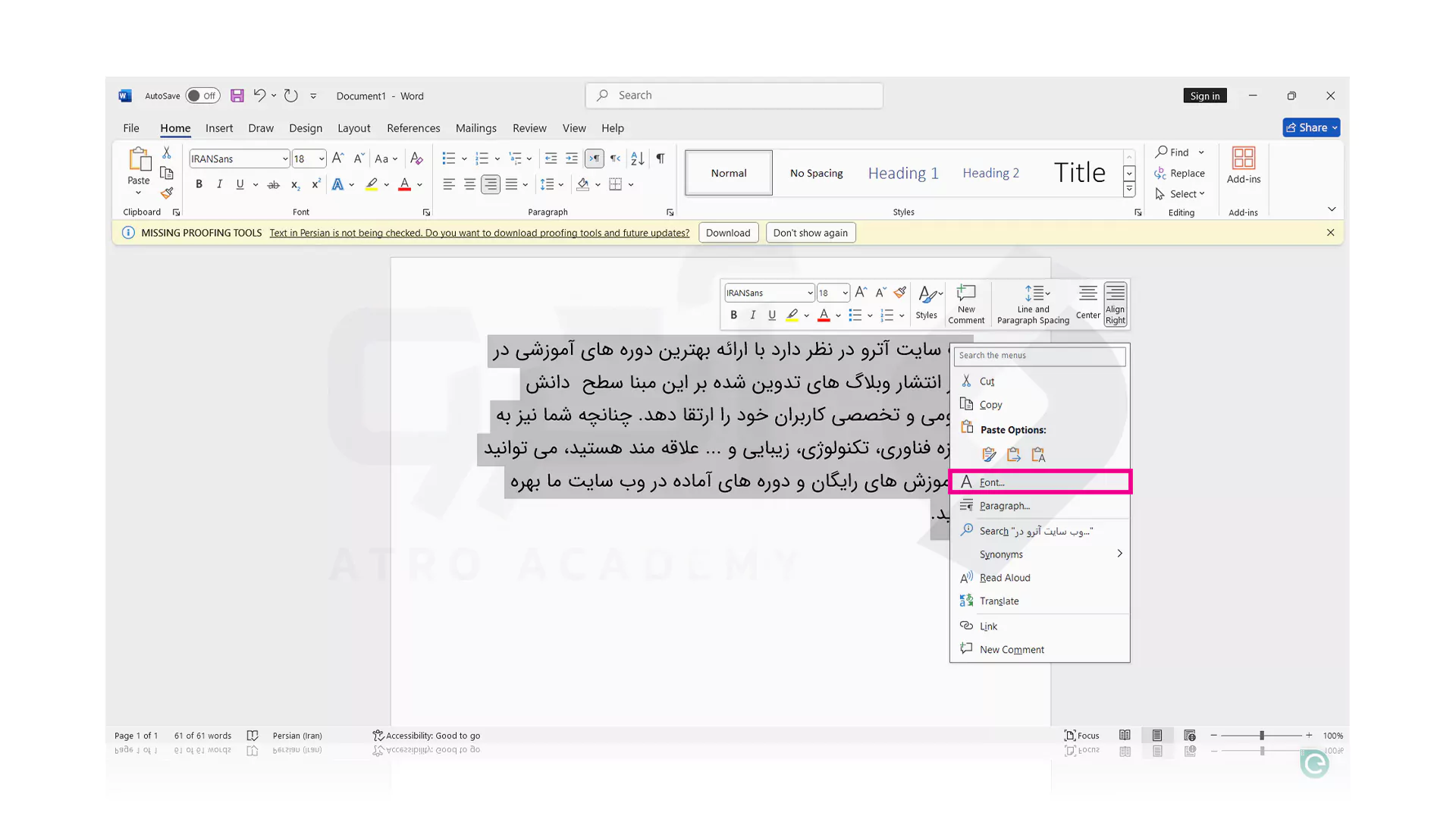Apply the Heading 1 style
Viewport: 1456px width, 819px height.
(x=903, y=173)
